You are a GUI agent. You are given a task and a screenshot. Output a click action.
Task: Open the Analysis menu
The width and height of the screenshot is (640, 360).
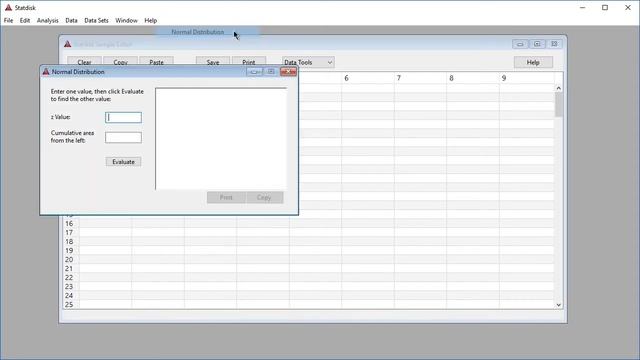point(47,20)
